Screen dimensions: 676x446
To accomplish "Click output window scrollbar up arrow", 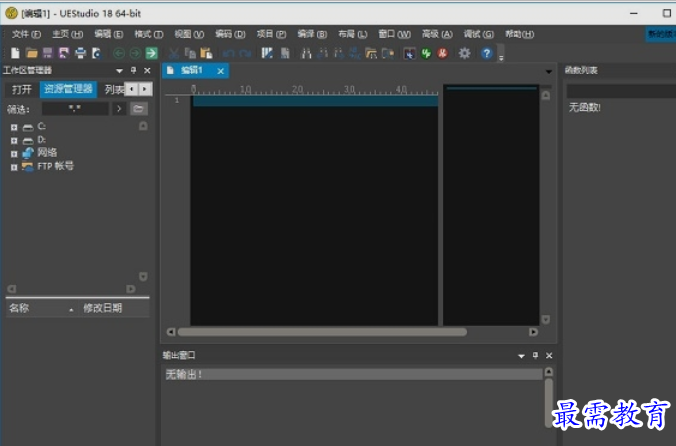I will 548,371.
